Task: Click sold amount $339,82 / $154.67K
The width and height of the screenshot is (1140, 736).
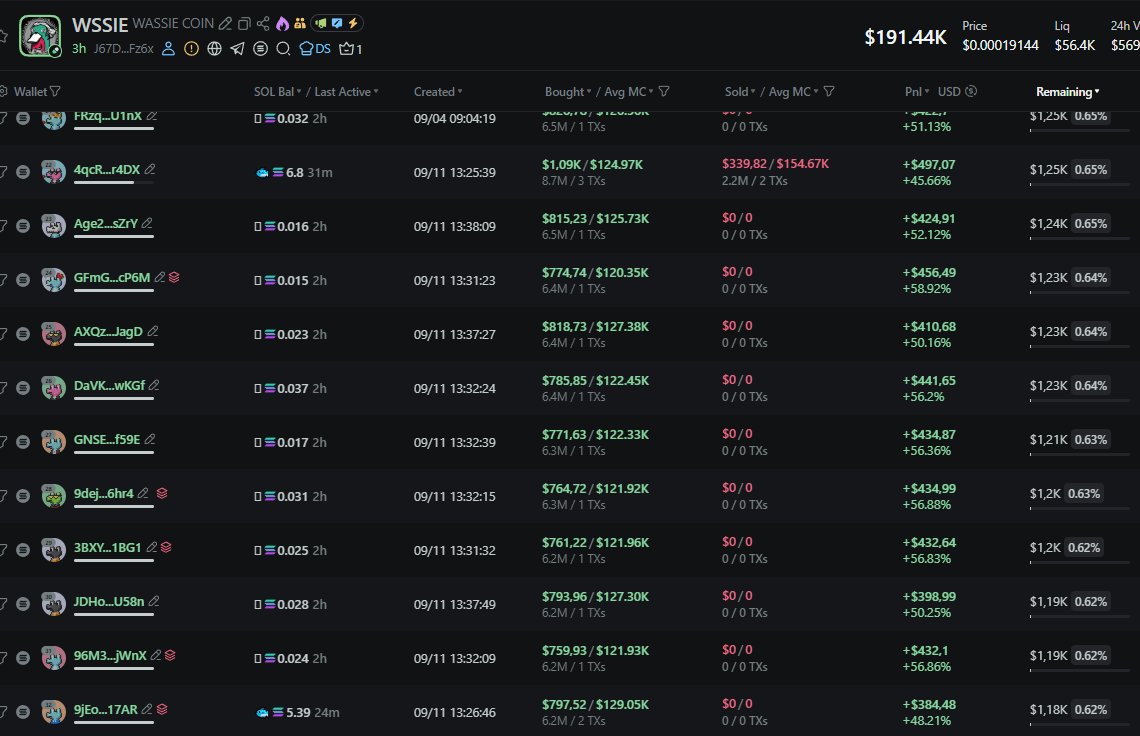Action: tap(775, 164)
